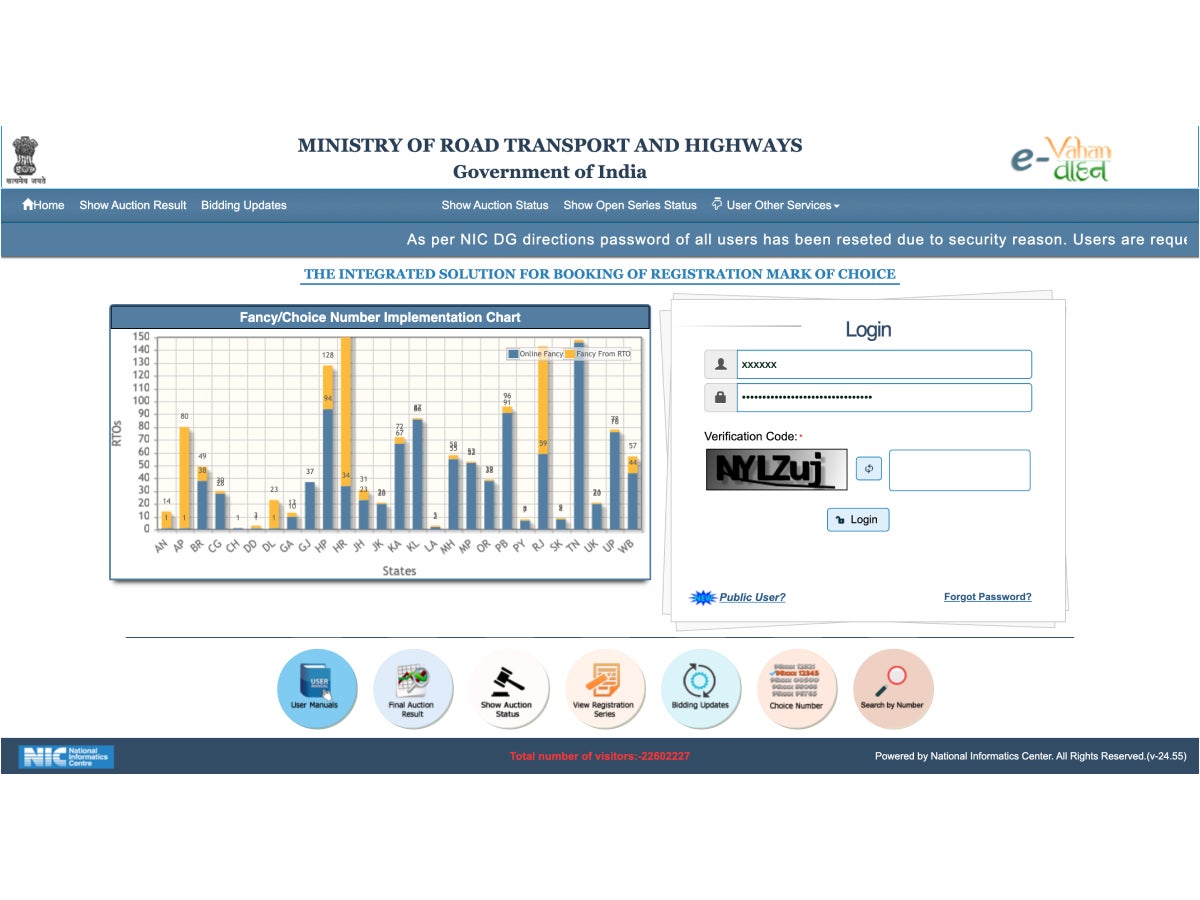The width and height of the screenshot is (1200, 900).
Task: Click into the username field
Action: (x=883, y=365)
